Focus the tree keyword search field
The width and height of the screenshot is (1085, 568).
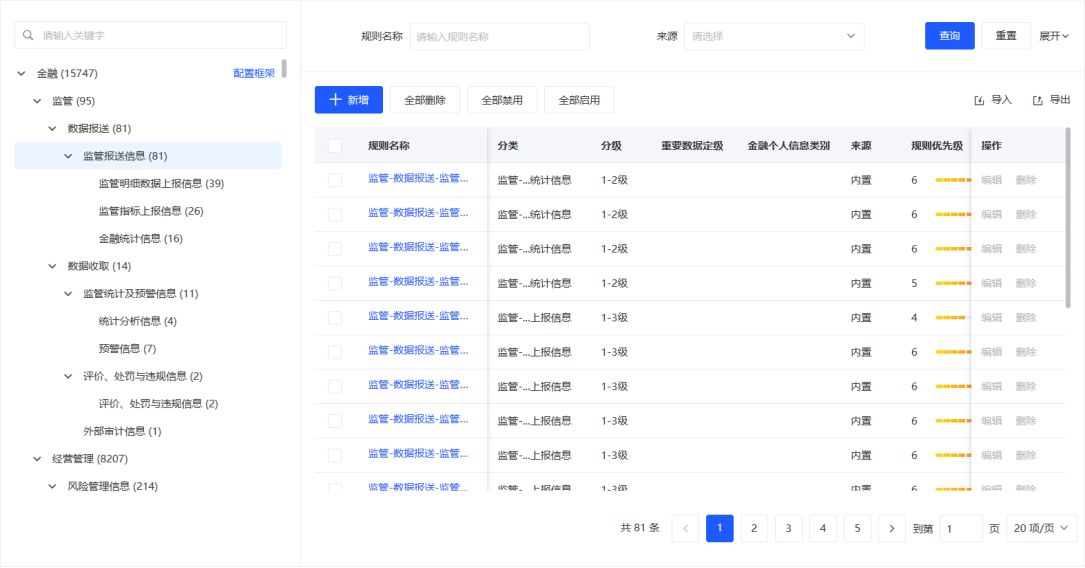pos(150,35)
